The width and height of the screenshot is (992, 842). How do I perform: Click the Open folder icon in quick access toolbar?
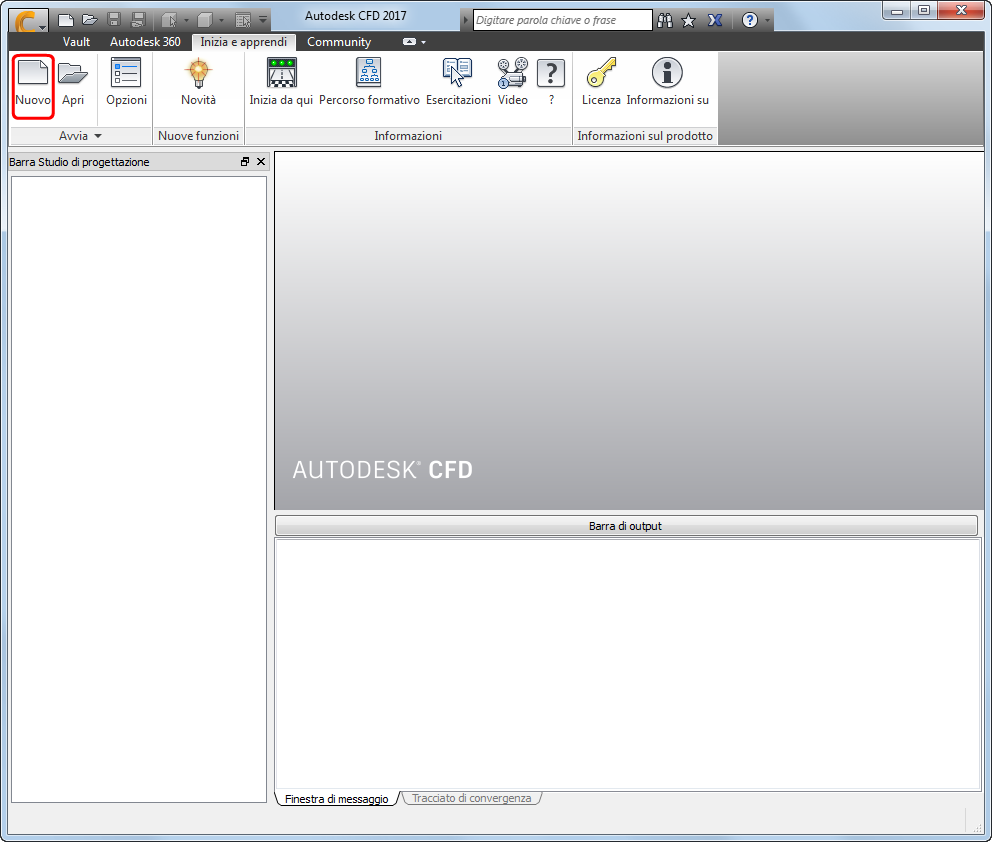90,20
